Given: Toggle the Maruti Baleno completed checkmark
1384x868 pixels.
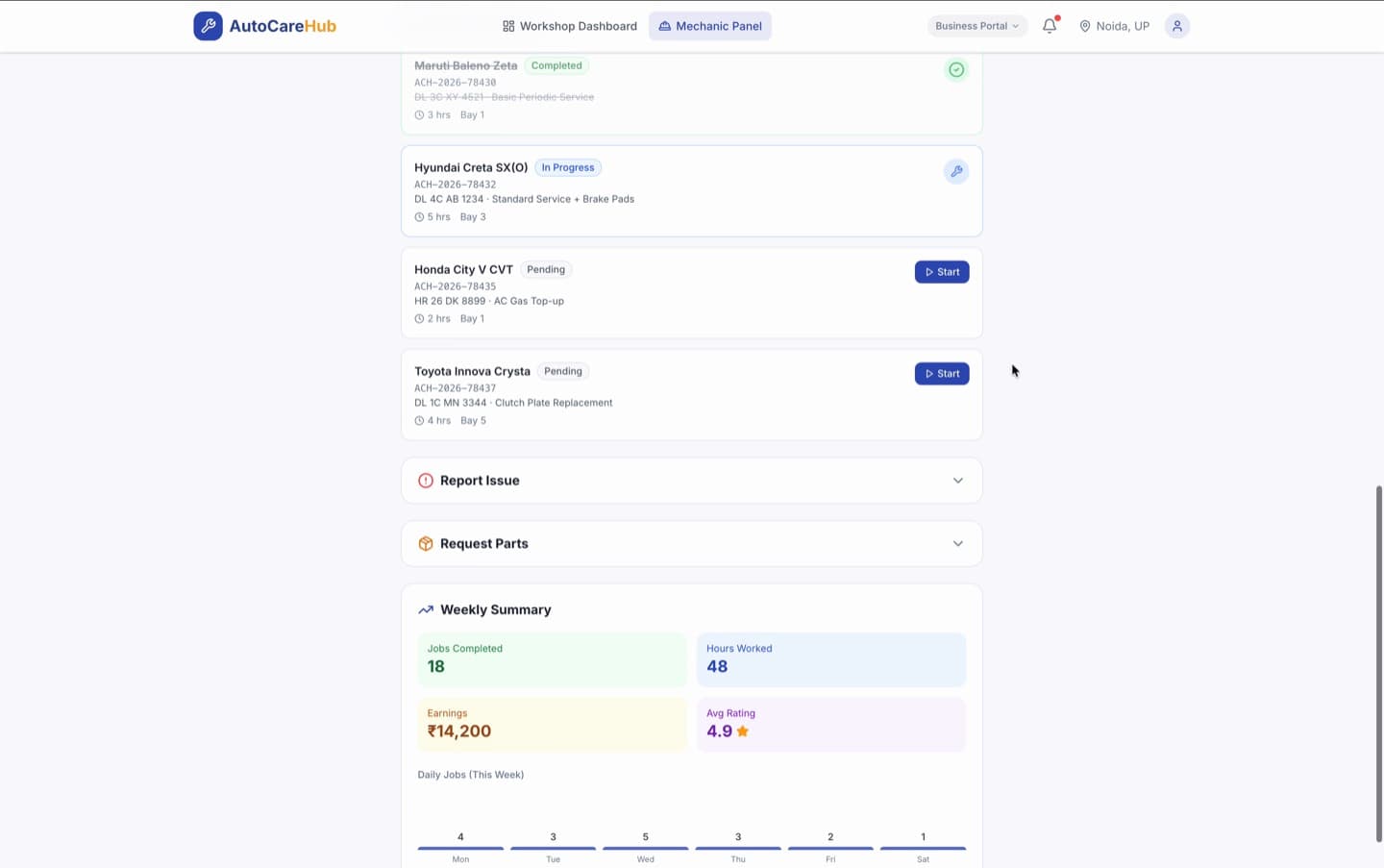Looking at the screenshot, I should (x=955, y=69).
